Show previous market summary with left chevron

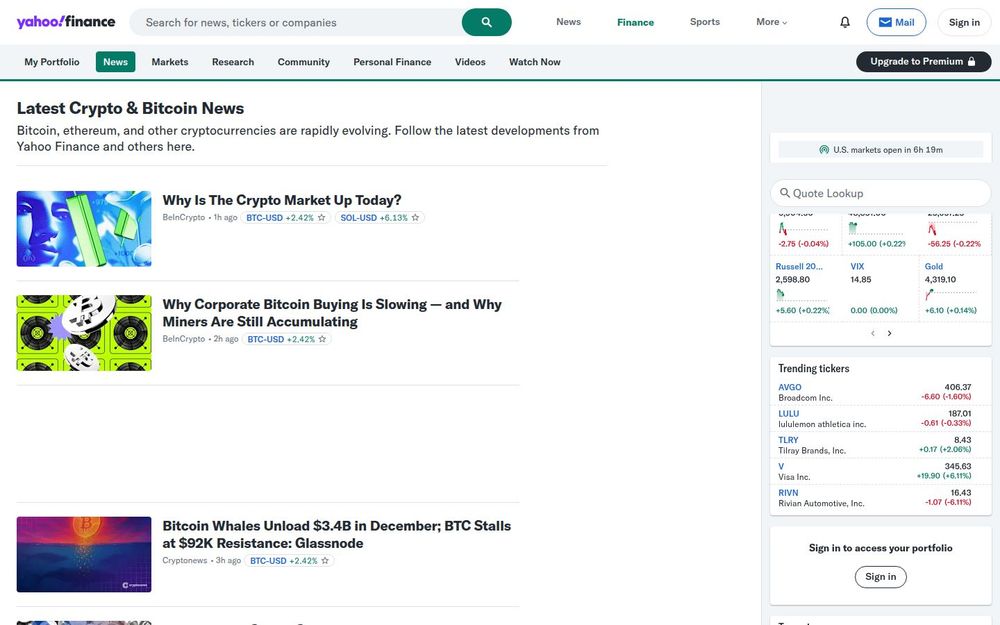click(872, 333)
